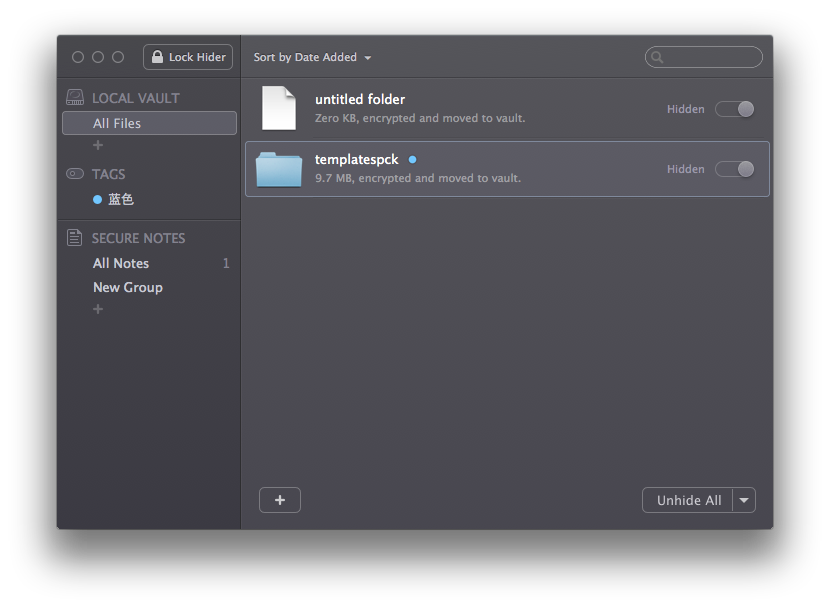This screenshot has height=608, width=830.
Task: Click the Tags section icon
Action: [75, 174]
